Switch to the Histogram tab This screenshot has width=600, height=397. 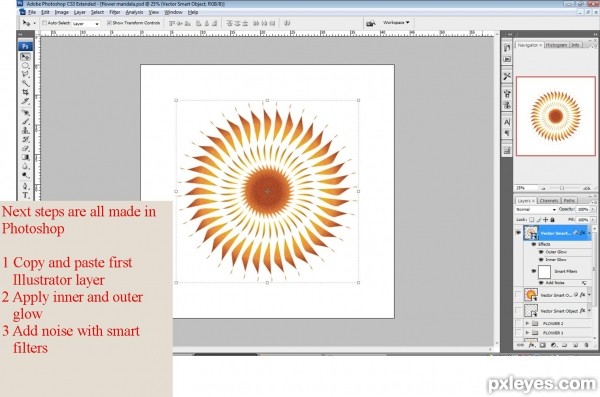coord(556,45)
